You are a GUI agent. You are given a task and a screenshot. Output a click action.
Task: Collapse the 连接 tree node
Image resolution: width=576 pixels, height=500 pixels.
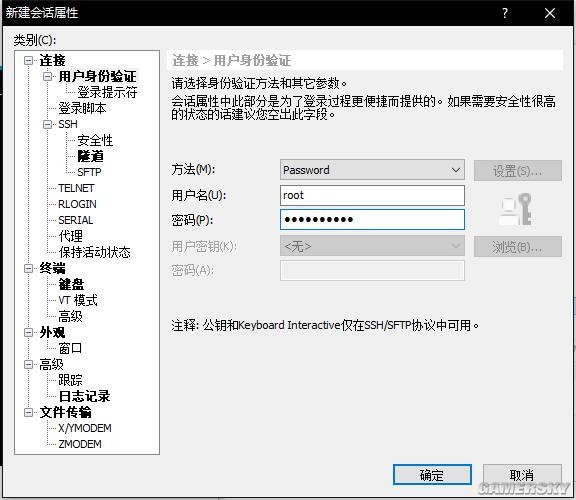point(28,60)
